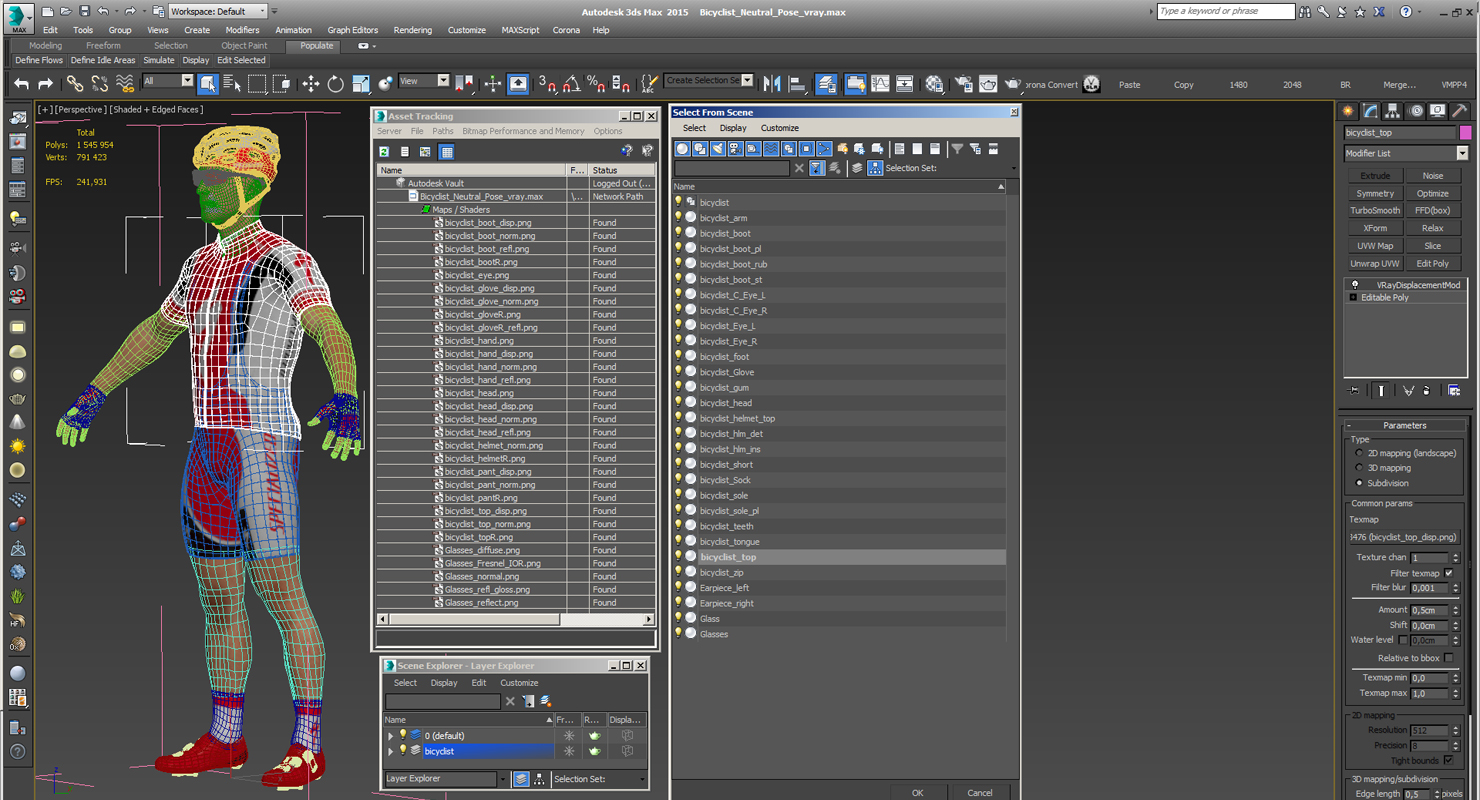The width and height of the screenshot is (1480, 800).
Task: Toggle the 3D Snaps tool
Action: tap(547, 84)
